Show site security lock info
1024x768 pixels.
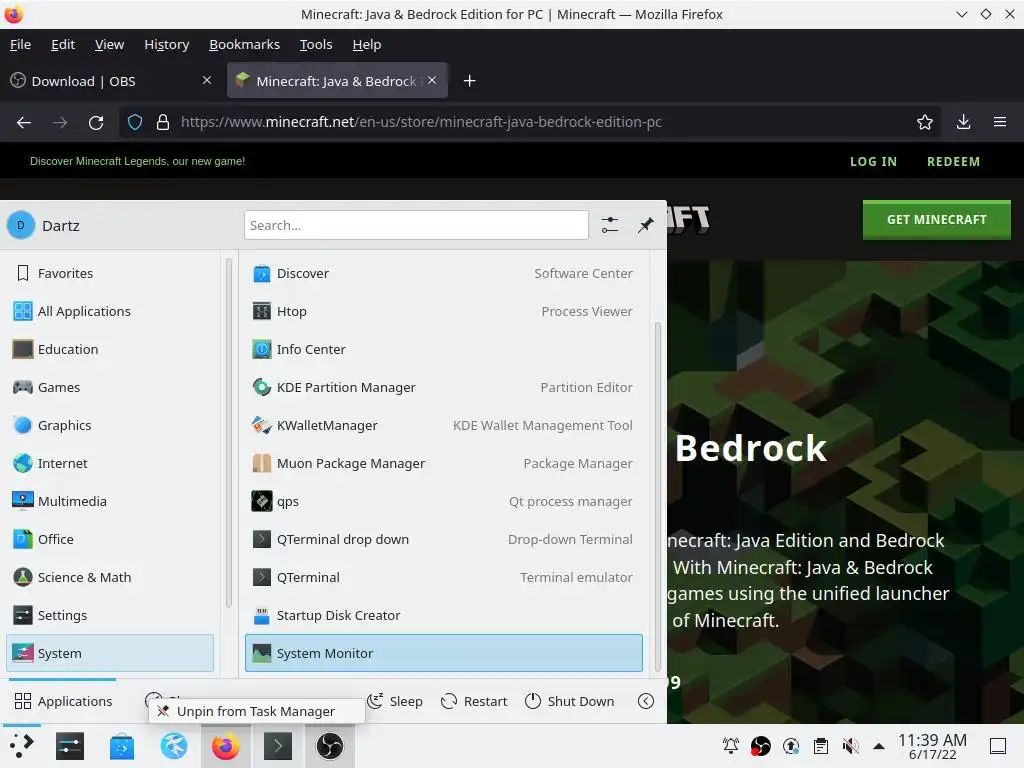tap(163, 122)
